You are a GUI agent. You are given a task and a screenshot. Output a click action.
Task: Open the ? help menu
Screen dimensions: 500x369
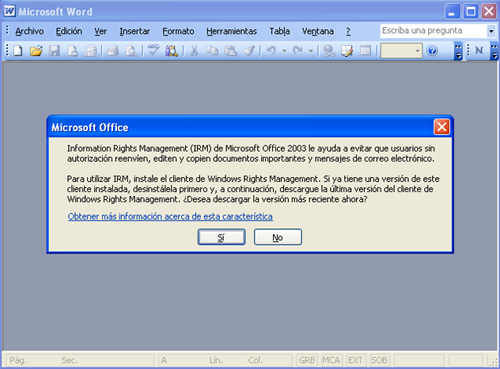[348, 31]
